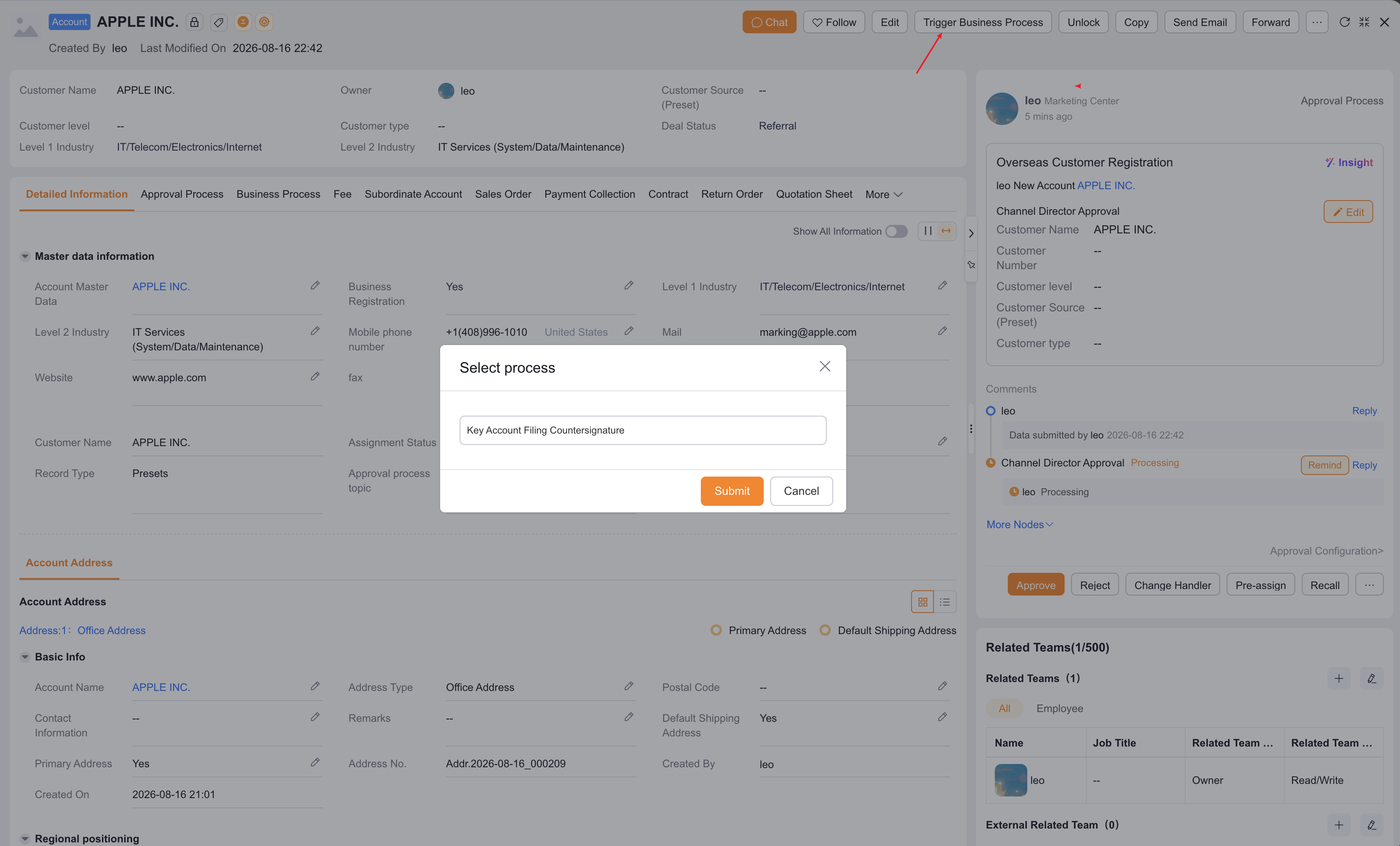Click the Insight link in approval card
Viewport: 1400px width, 846px height.
(1349, 162)
